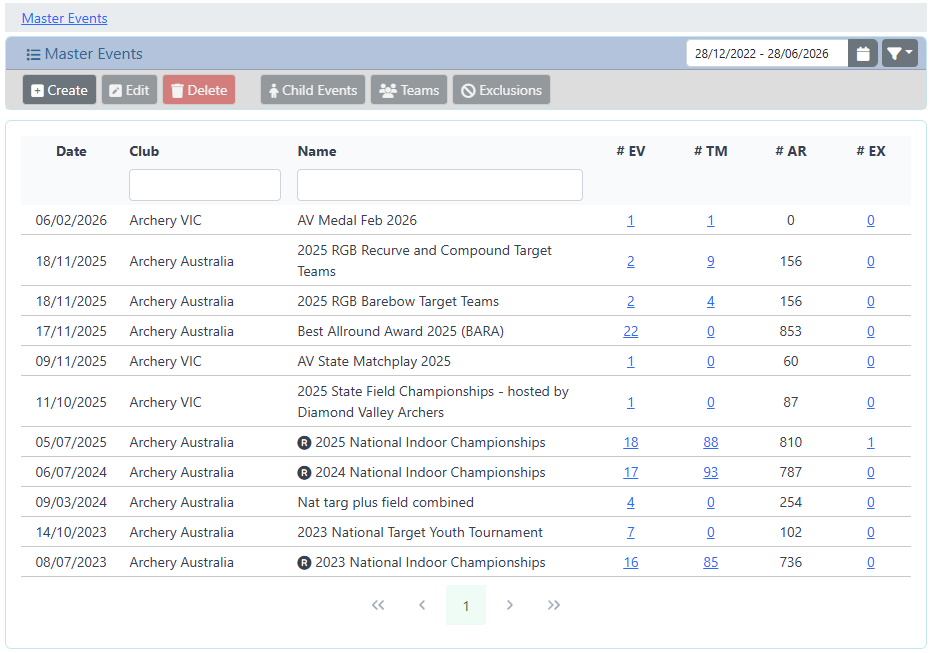932x653 pixels.
Task: Open 22 events link for Best Allround Award
Action: pyautogui.click(x=630, y=331)
